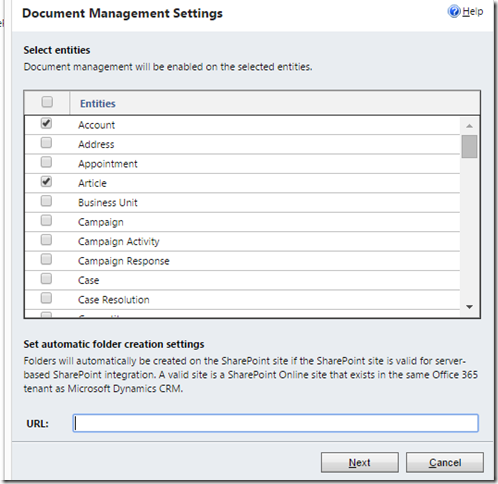Image resolution: width=498 pixels, height=484 pixels.
Task: Check the Address entity checkbox
Action: click(x=46, y=143)
